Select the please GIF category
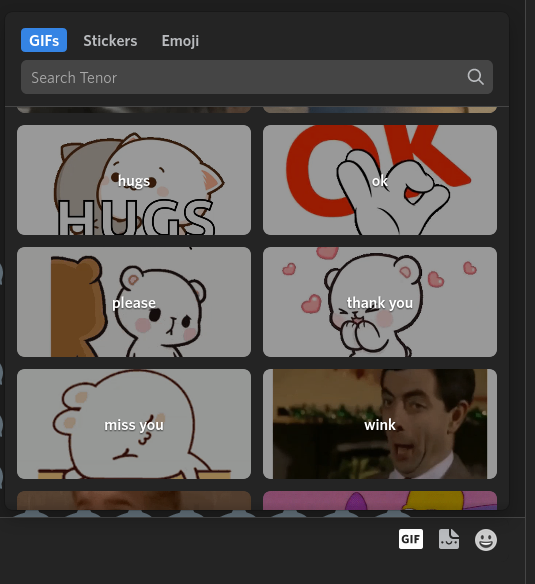 coord(134,302)
